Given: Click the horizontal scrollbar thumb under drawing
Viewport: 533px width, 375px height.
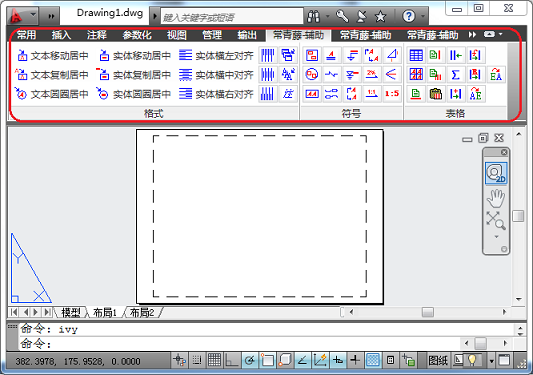Looking at the screenshot, I should point(428,312).
